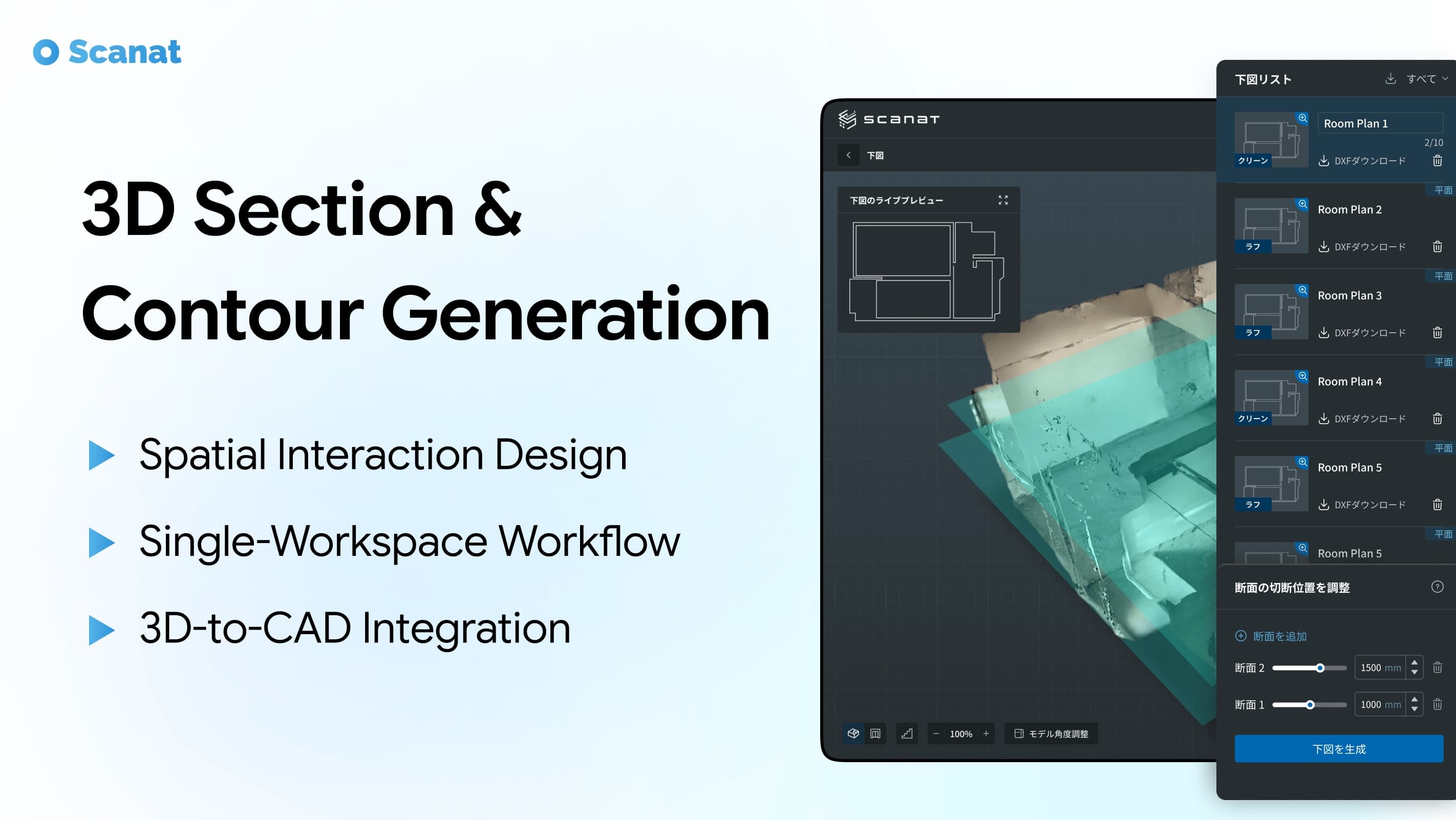Screen dimensions: 1456x820
Task: Click the 1500 mm value field
Action: (x=1380, y=668)
